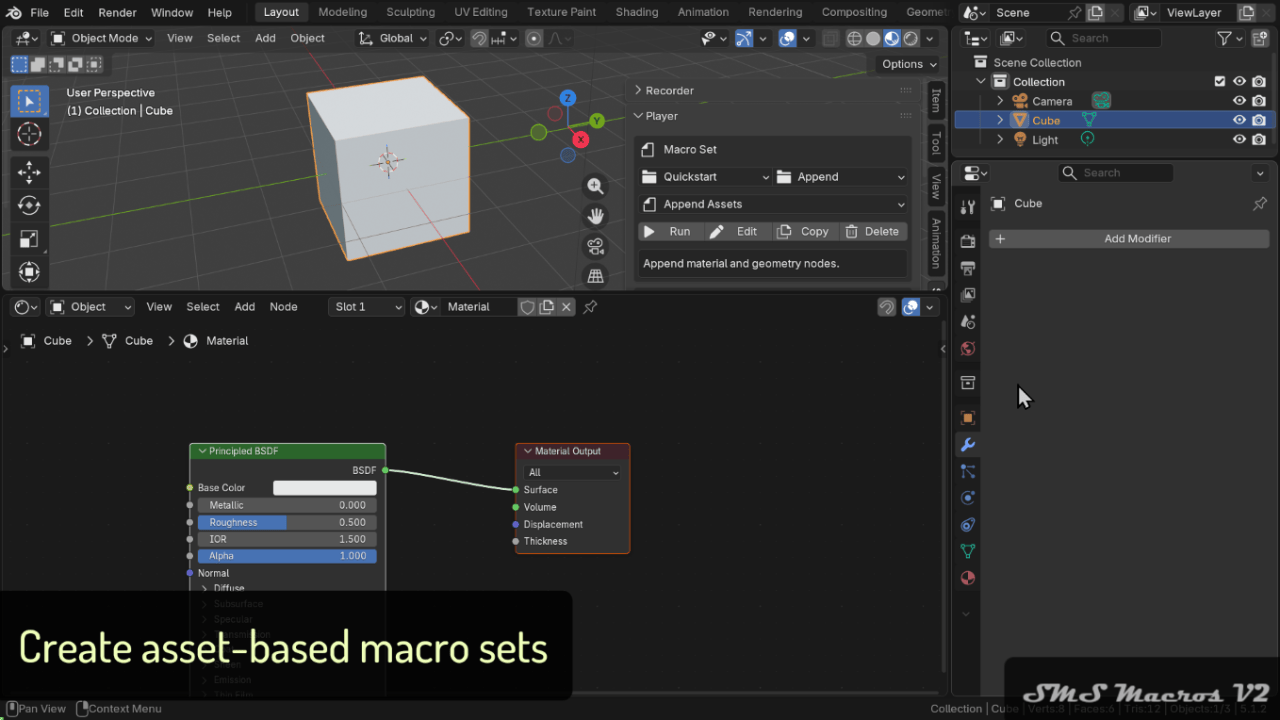Screen dimensions: 1280x720
Task: Open the Physics properties tab icon
Action: 968,498
